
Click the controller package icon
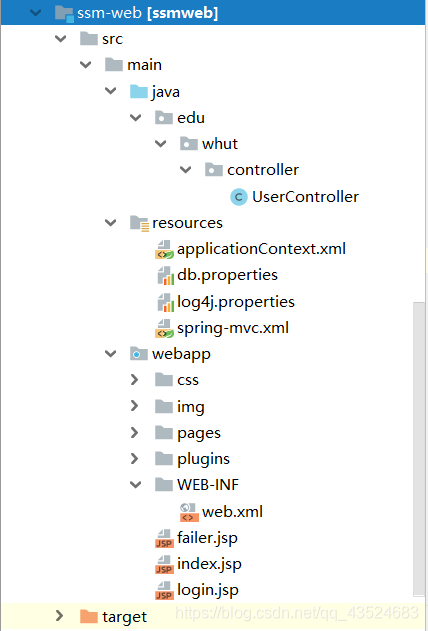click(214, 170)
